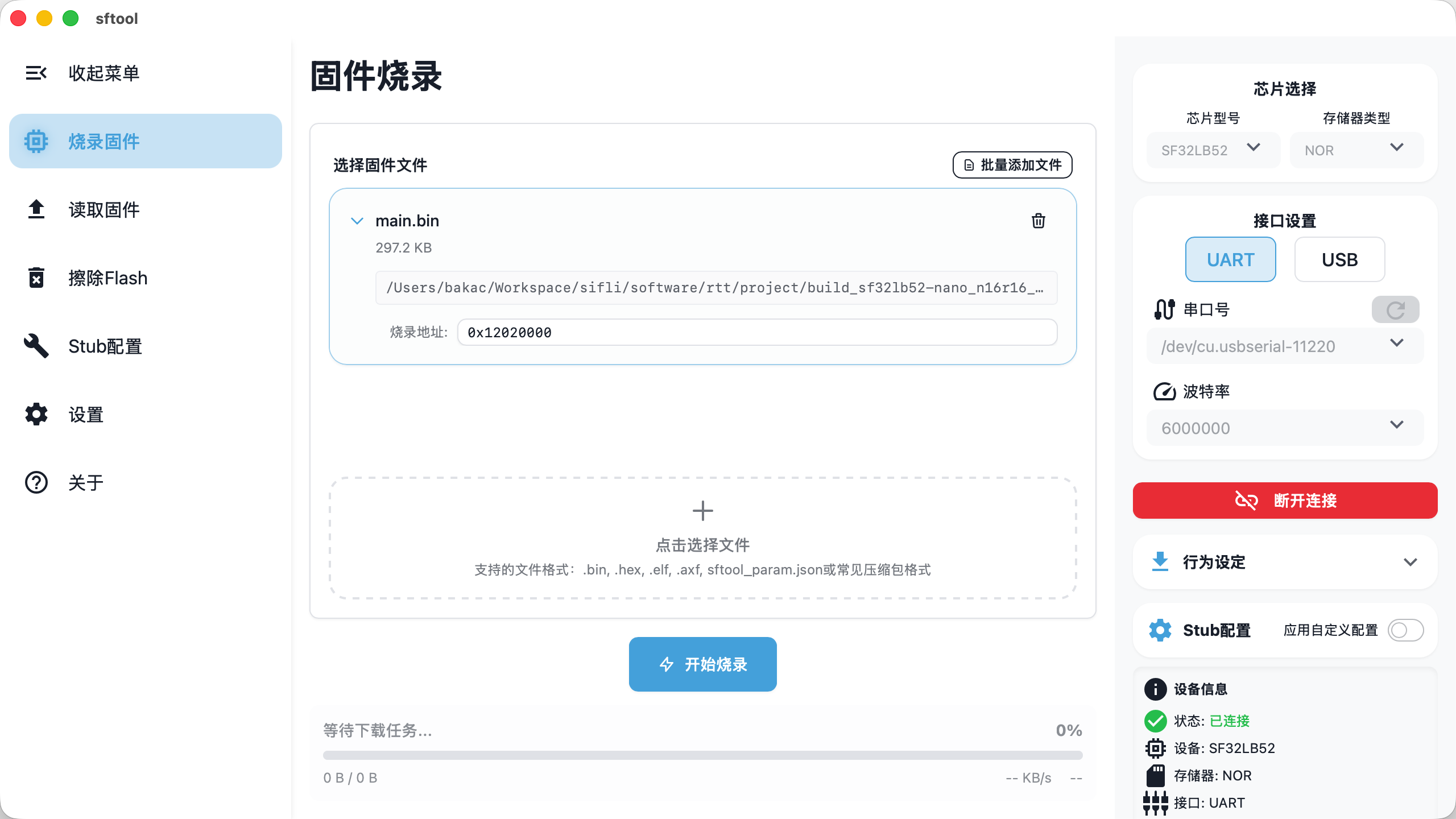Click the collapse menu hamburger icon

pyautogui.click(x=36, y=73)
